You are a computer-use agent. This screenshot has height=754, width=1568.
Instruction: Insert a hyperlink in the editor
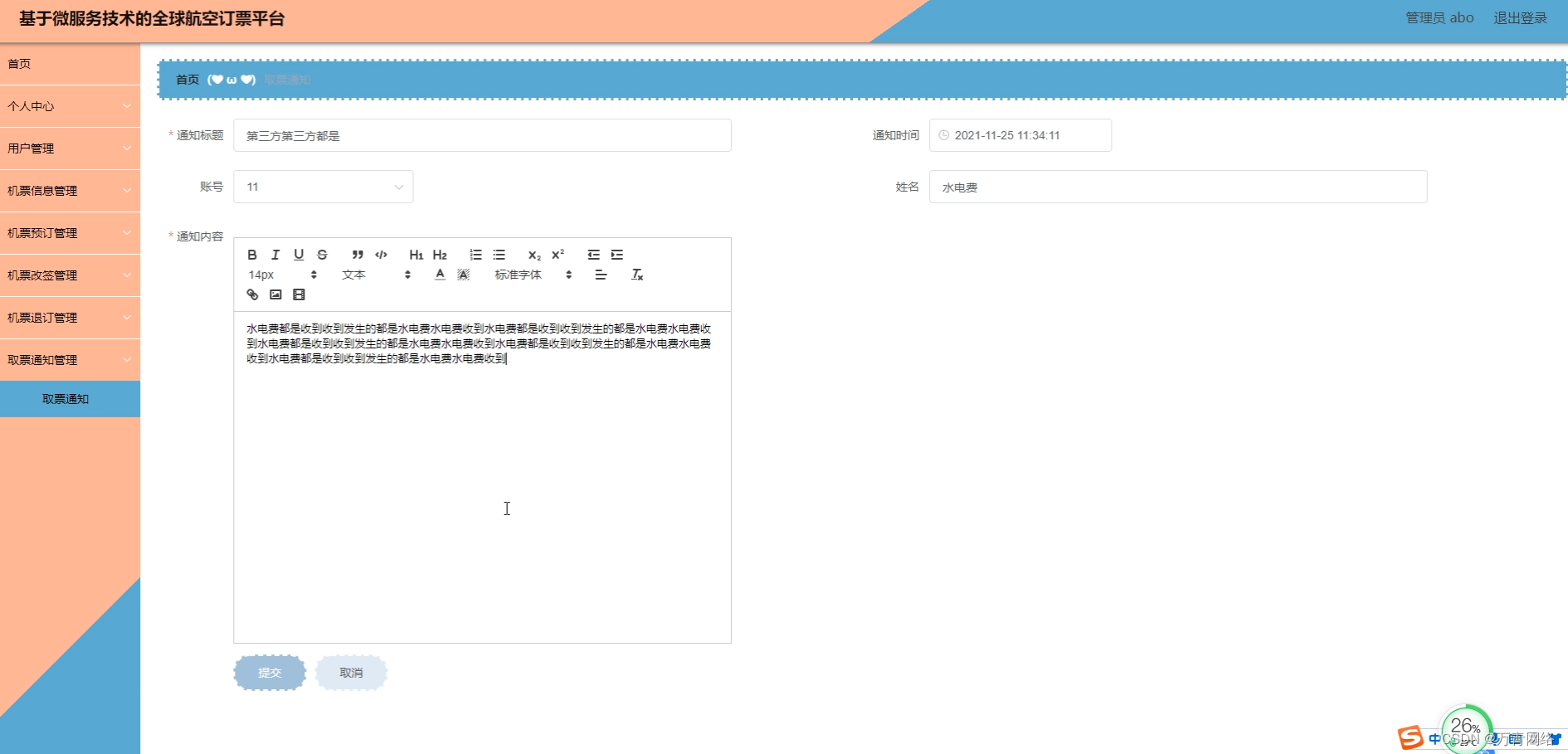point(252,294)
